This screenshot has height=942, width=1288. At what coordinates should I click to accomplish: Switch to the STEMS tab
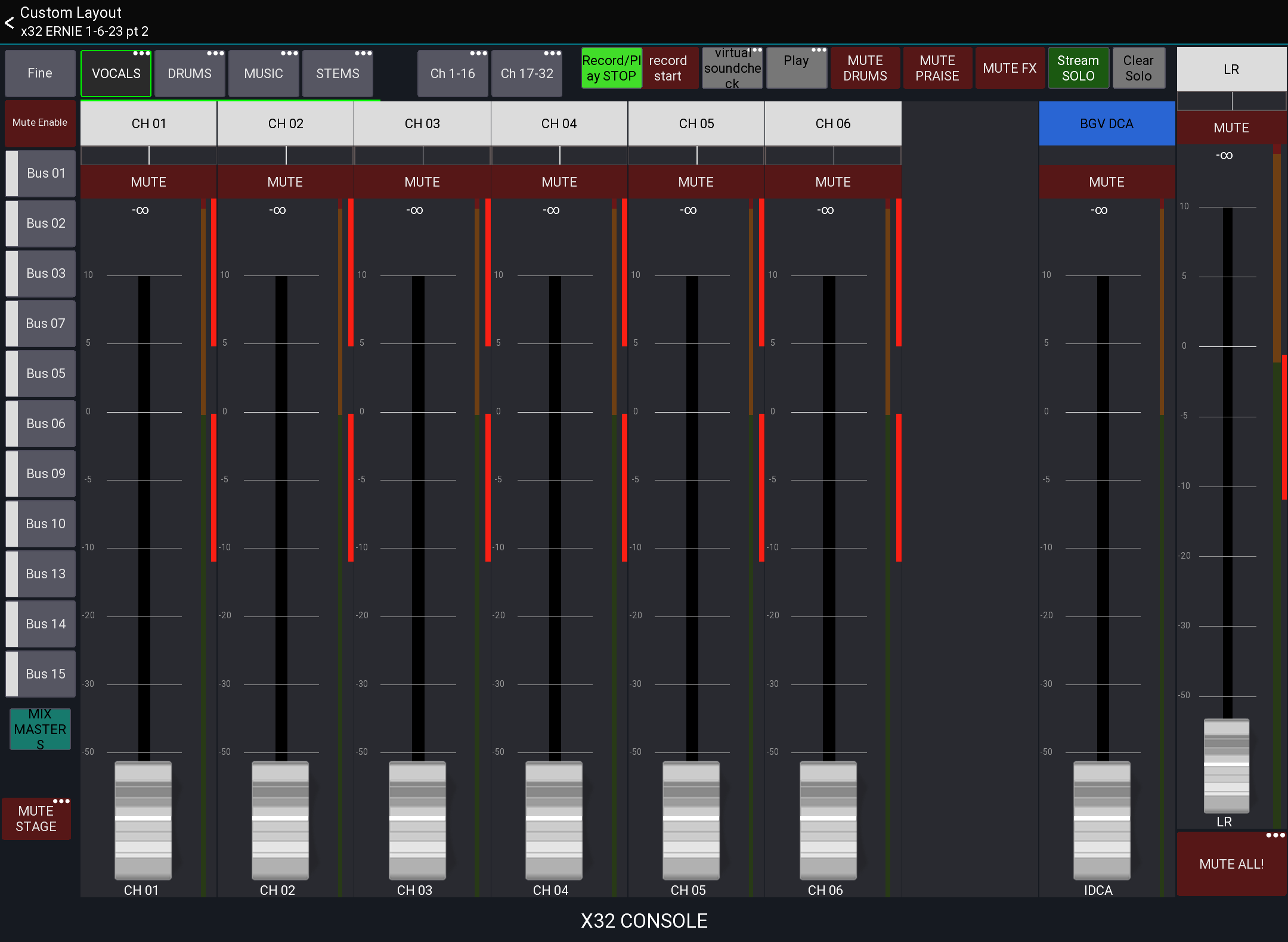click(338, 73)
